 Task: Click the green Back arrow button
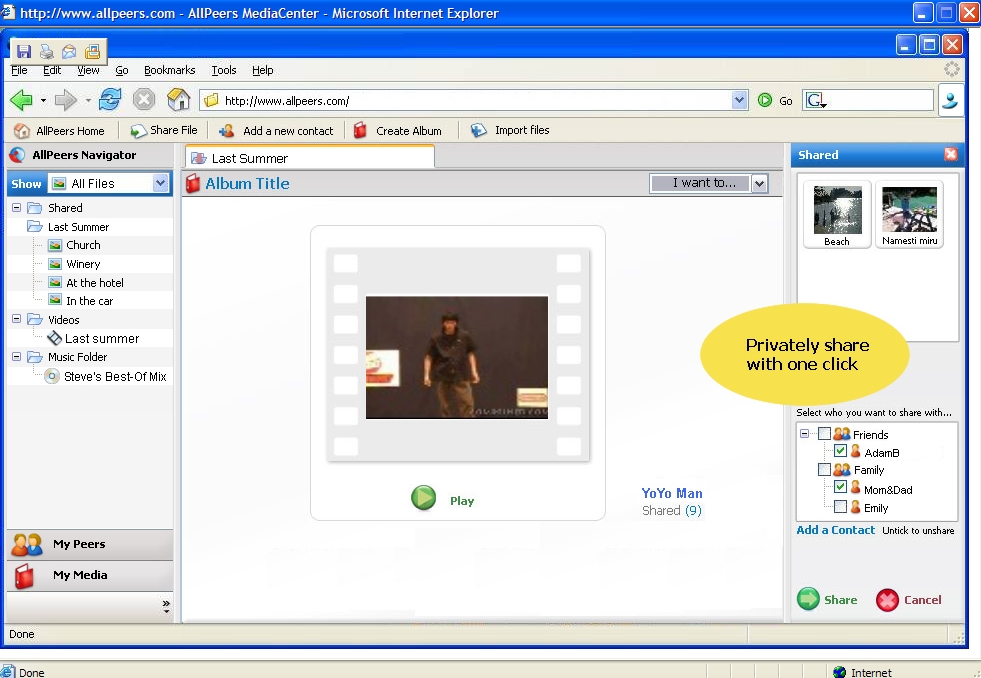pos(21,100)
